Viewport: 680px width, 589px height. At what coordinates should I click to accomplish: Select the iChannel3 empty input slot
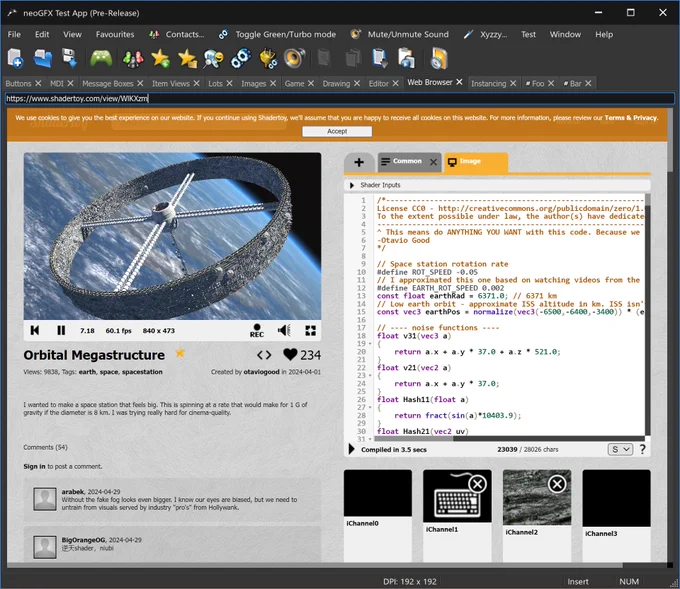tap(616, 498)
